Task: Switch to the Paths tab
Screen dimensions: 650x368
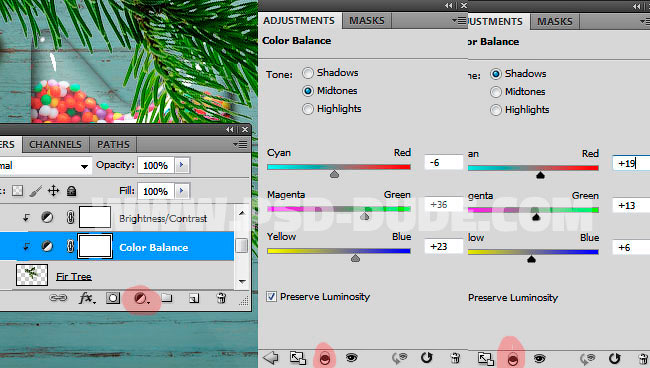Action: [113, 144]
